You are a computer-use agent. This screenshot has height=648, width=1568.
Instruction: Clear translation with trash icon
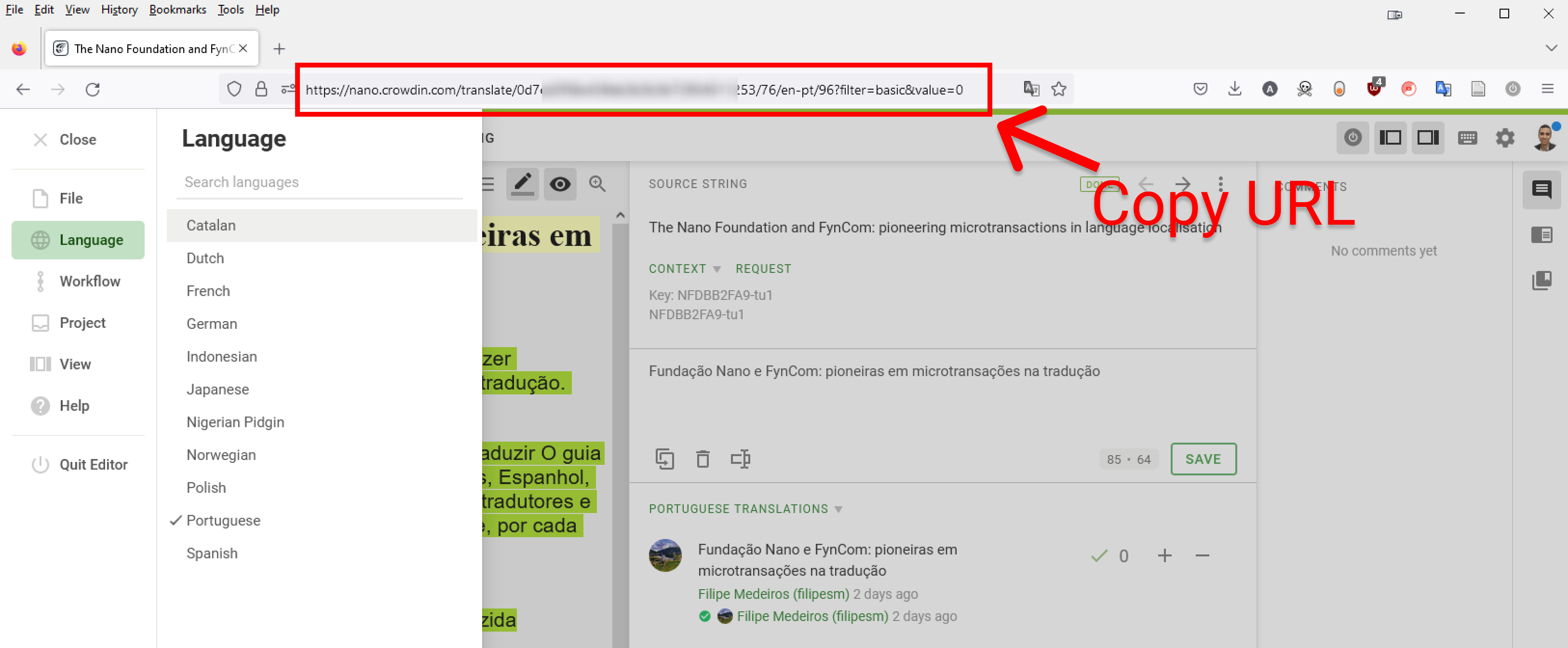pyautogui.click(x=702, y=459)
